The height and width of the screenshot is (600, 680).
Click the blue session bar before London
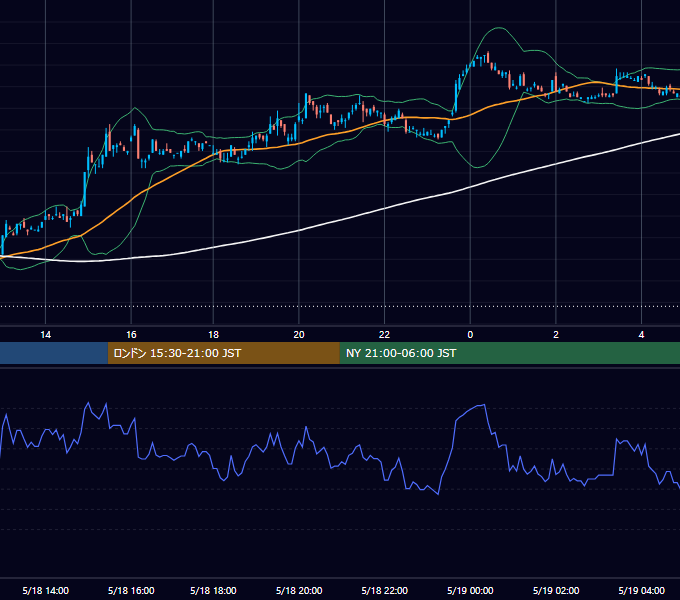[x=54, y=353]
